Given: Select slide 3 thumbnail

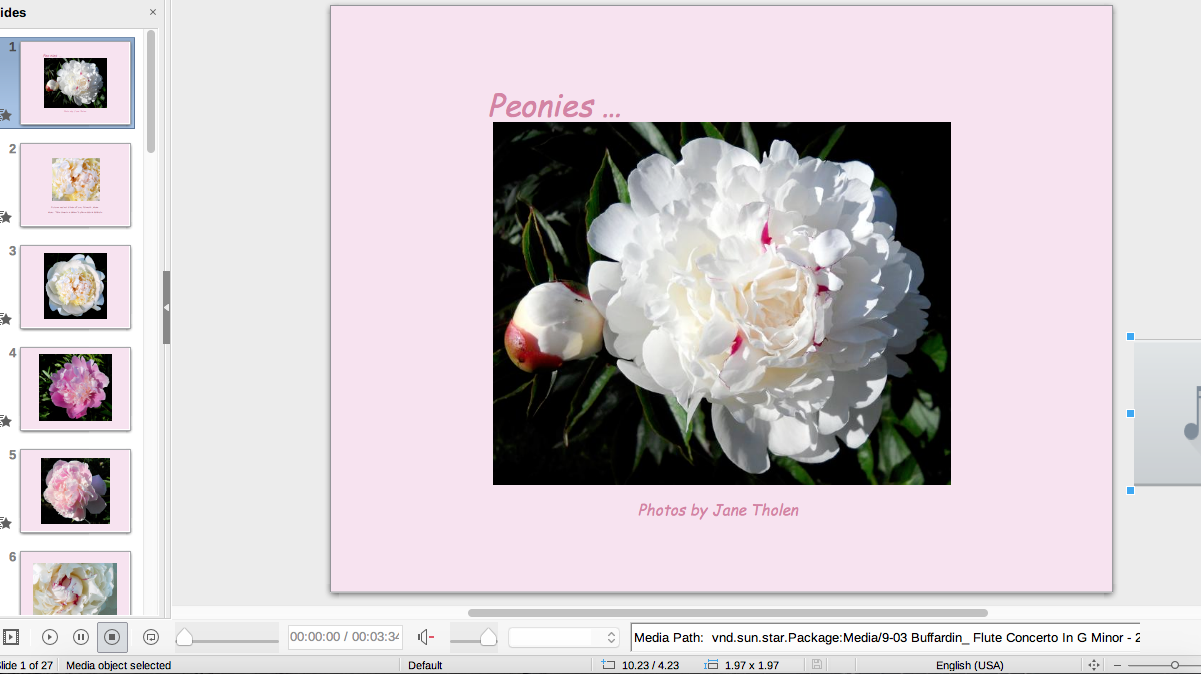Looking at the screenshot, I should click(76, 287).
